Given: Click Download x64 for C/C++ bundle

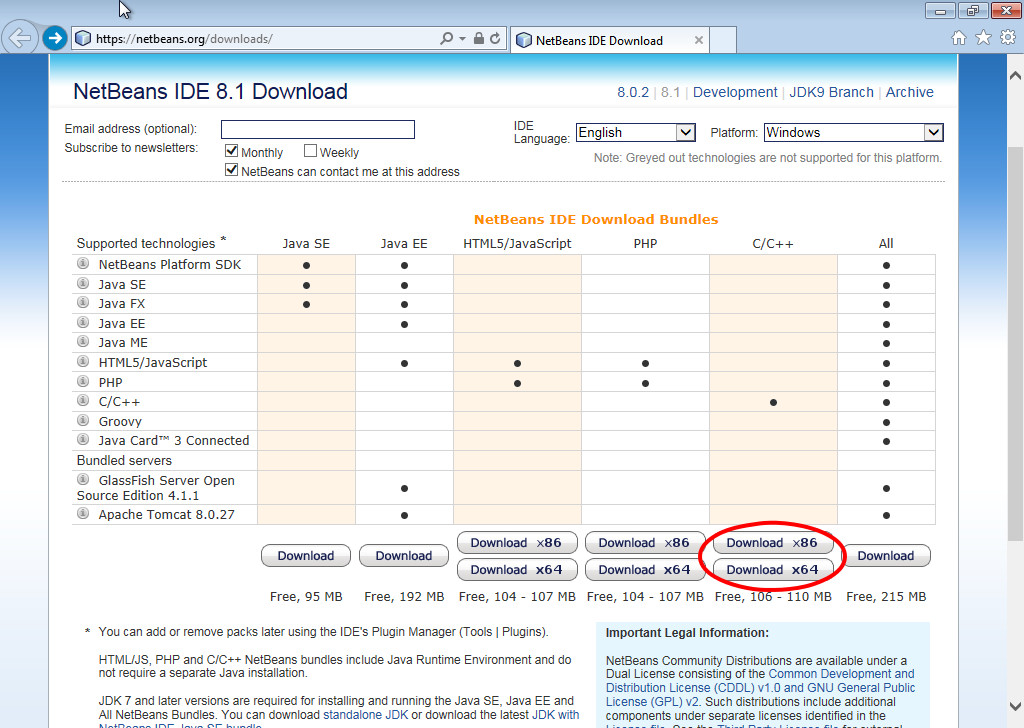Looking at the screenshot, I should click(772, 570).
